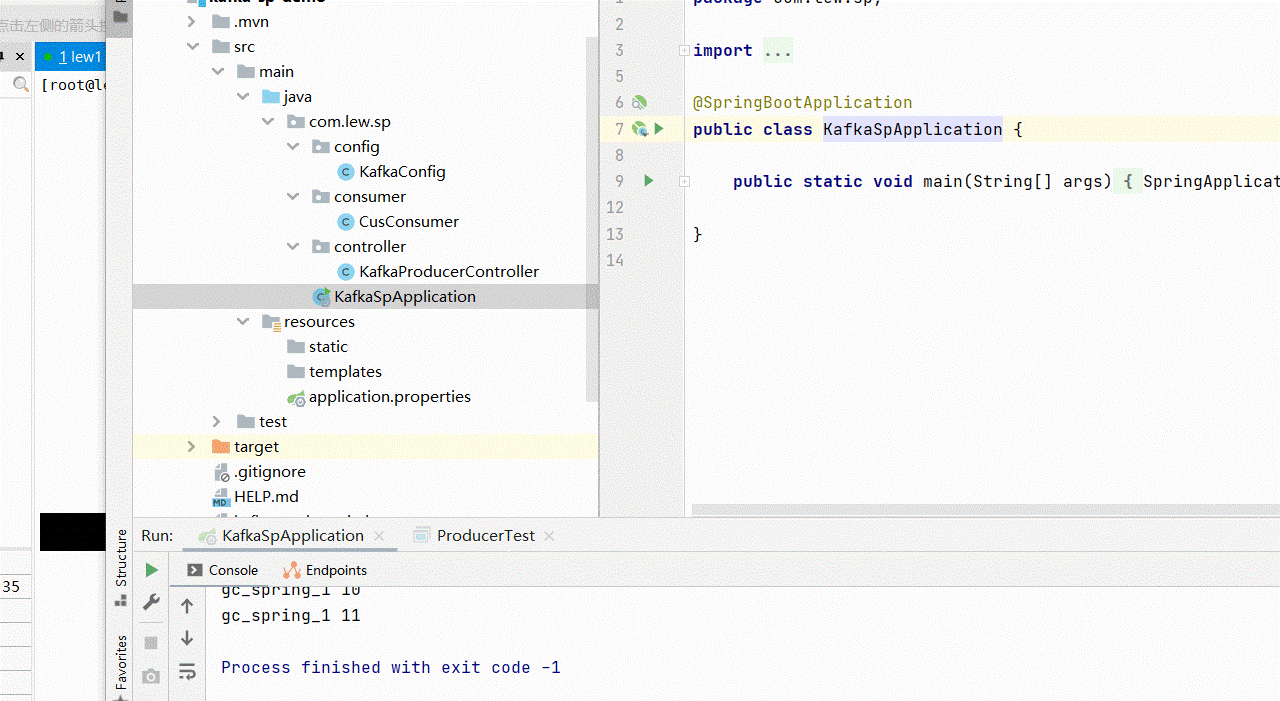This screenshot has width=1280, height=701.
Task: Click the com.lew.sp package icon
Action: pos(296,122)
